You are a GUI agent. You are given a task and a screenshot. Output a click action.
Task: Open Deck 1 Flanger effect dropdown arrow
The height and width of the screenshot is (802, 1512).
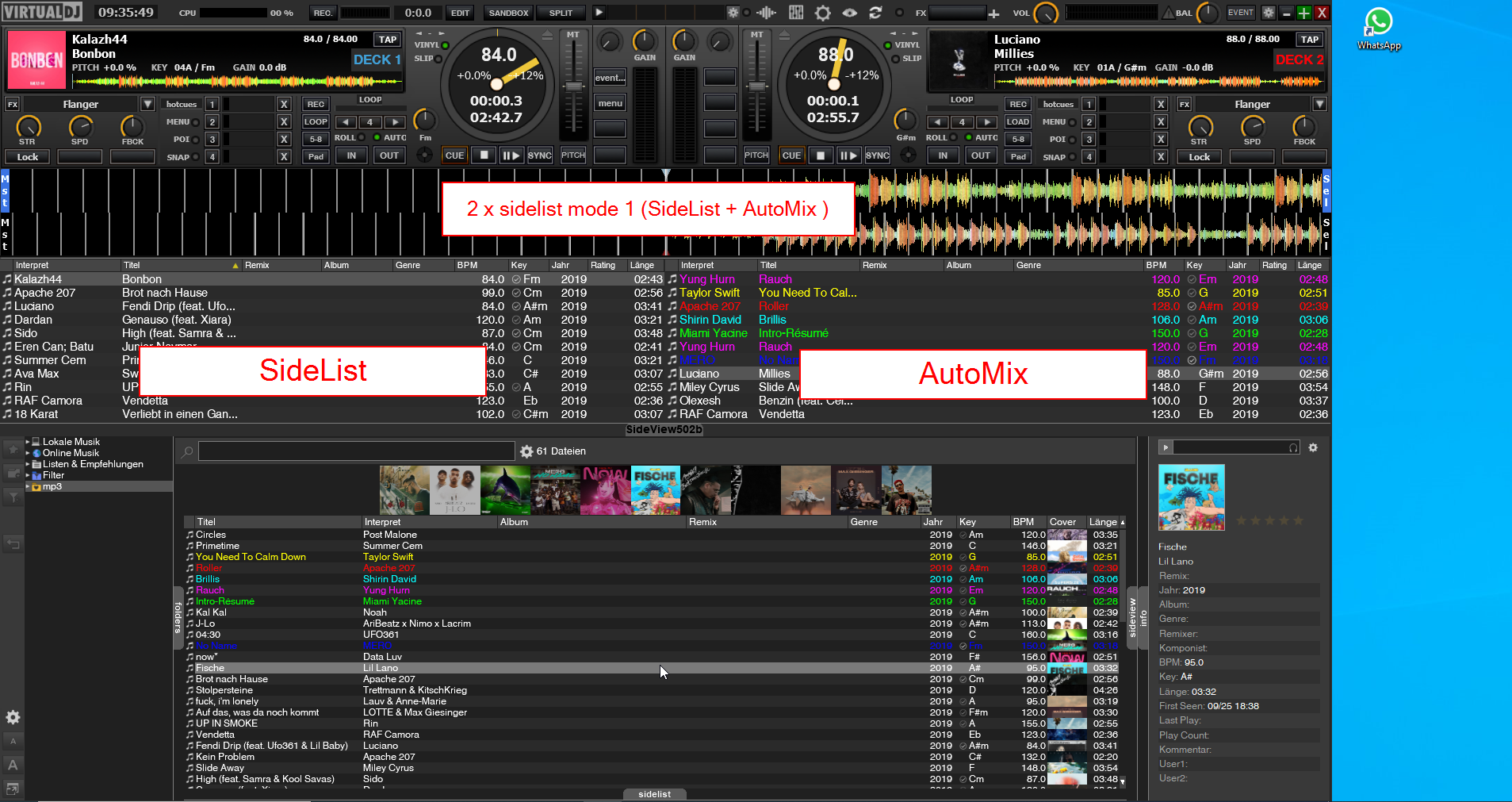pyautogui.click(x=147, y=104)
